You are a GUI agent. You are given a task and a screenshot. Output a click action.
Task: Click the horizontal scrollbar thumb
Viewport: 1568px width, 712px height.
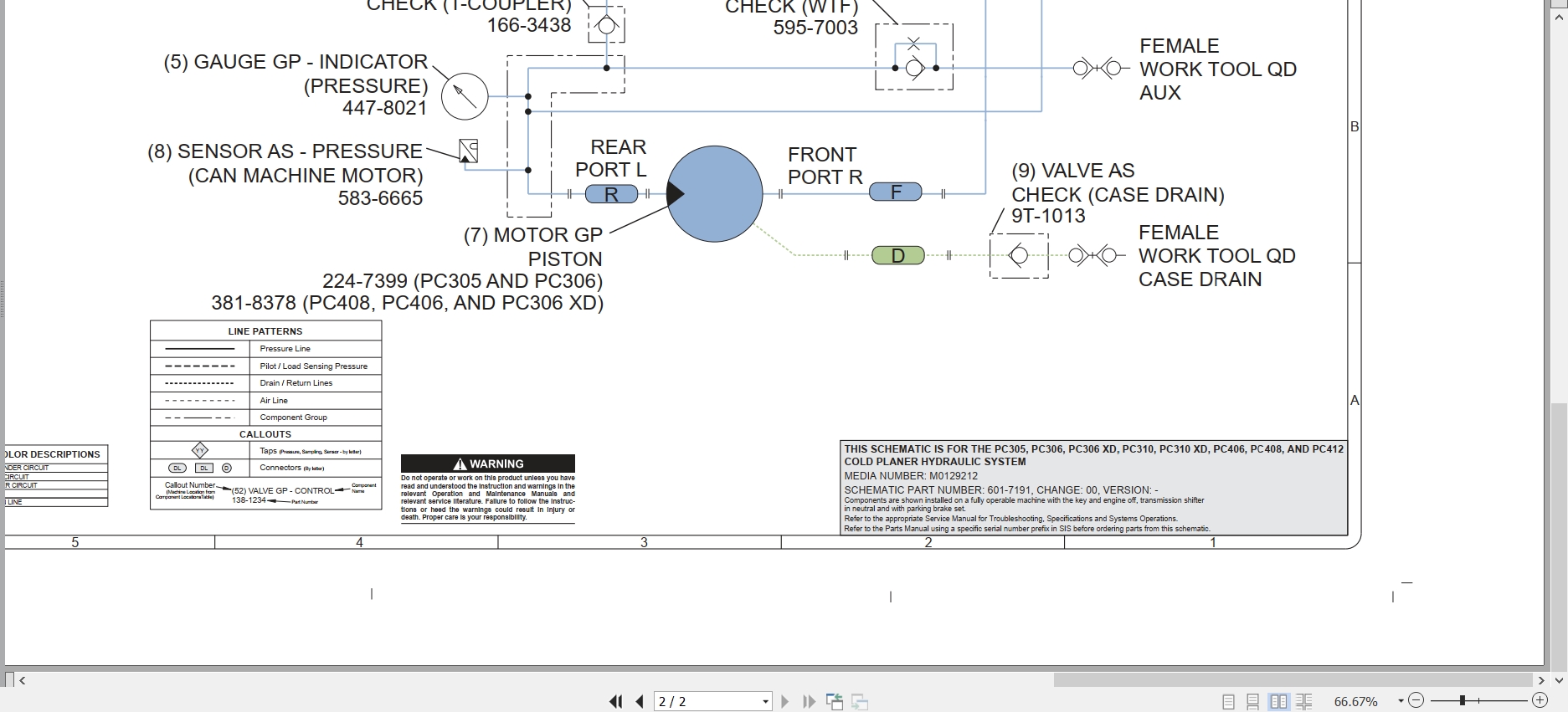(x=1293, y=680)
